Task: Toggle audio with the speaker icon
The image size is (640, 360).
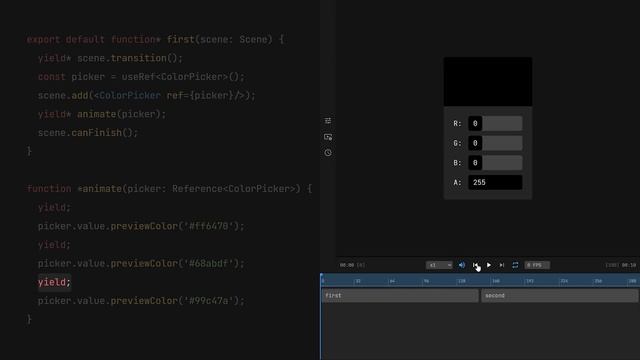Action: point(462,265)
